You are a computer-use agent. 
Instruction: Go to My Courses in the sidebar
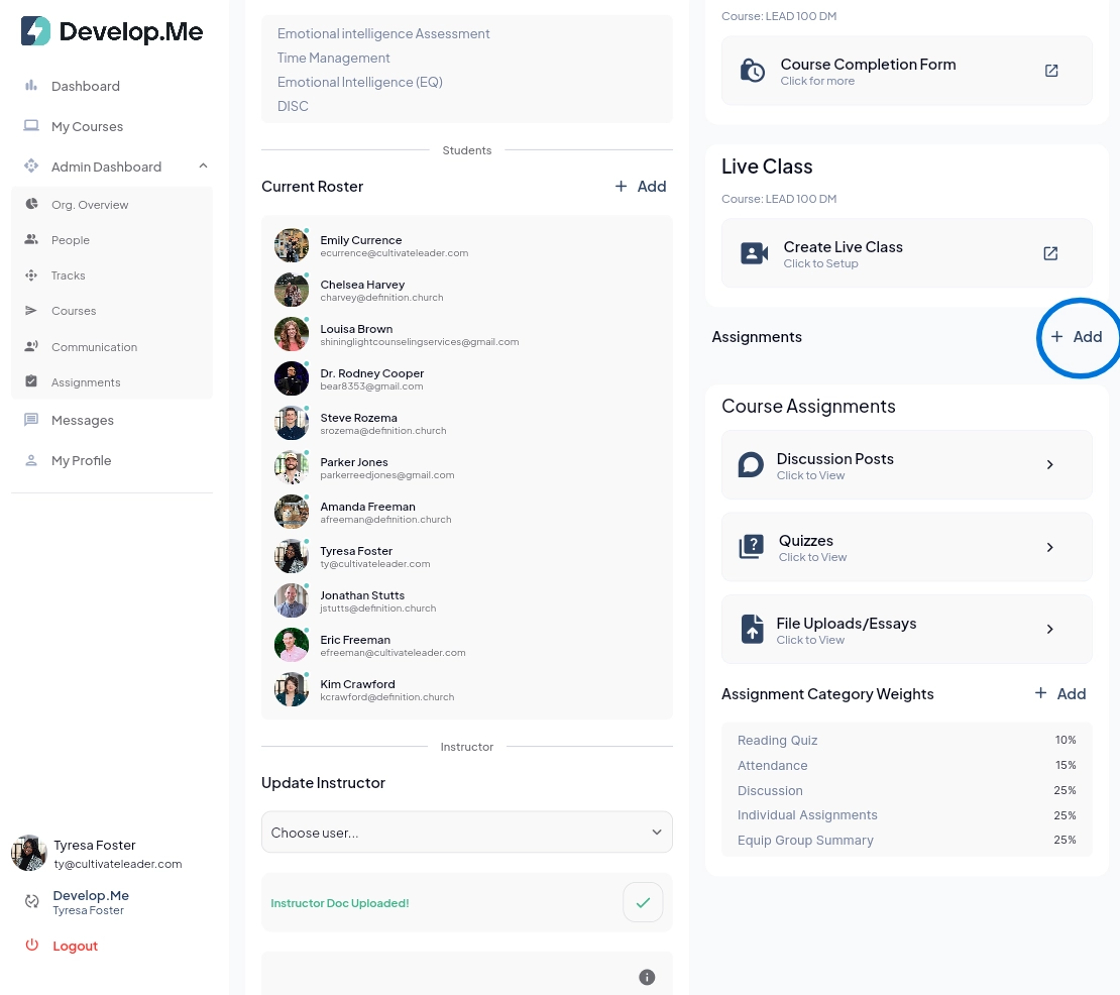[86, 126]
